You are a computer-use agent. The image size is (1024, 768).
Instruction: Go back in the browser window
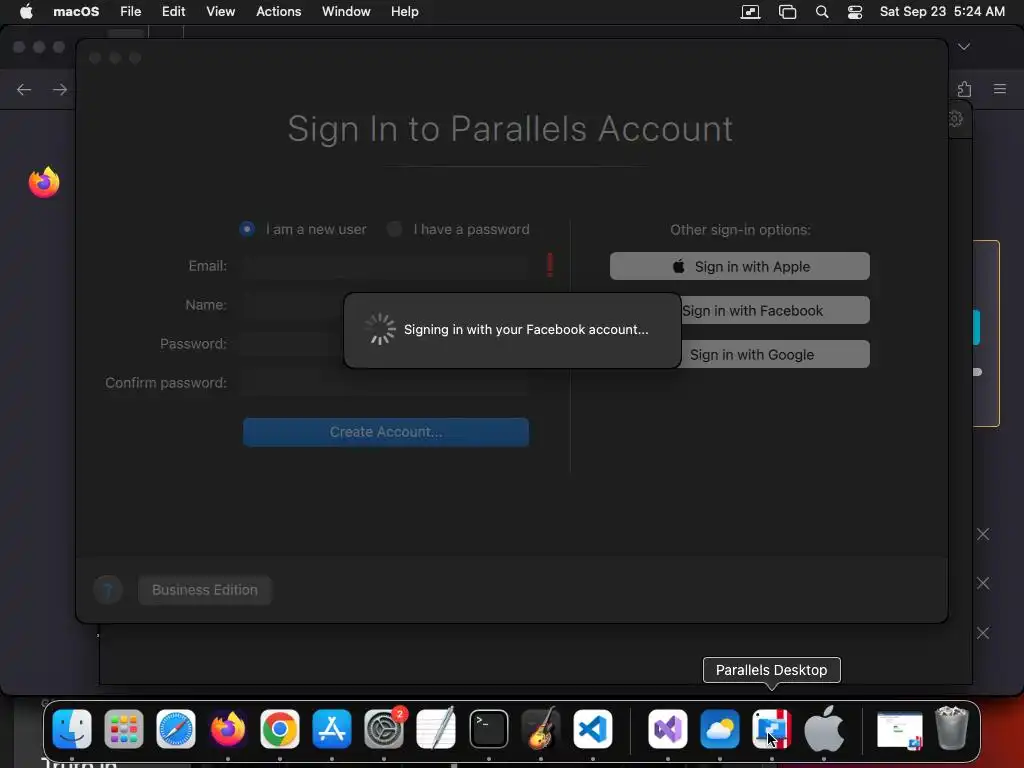pos(24,89)
